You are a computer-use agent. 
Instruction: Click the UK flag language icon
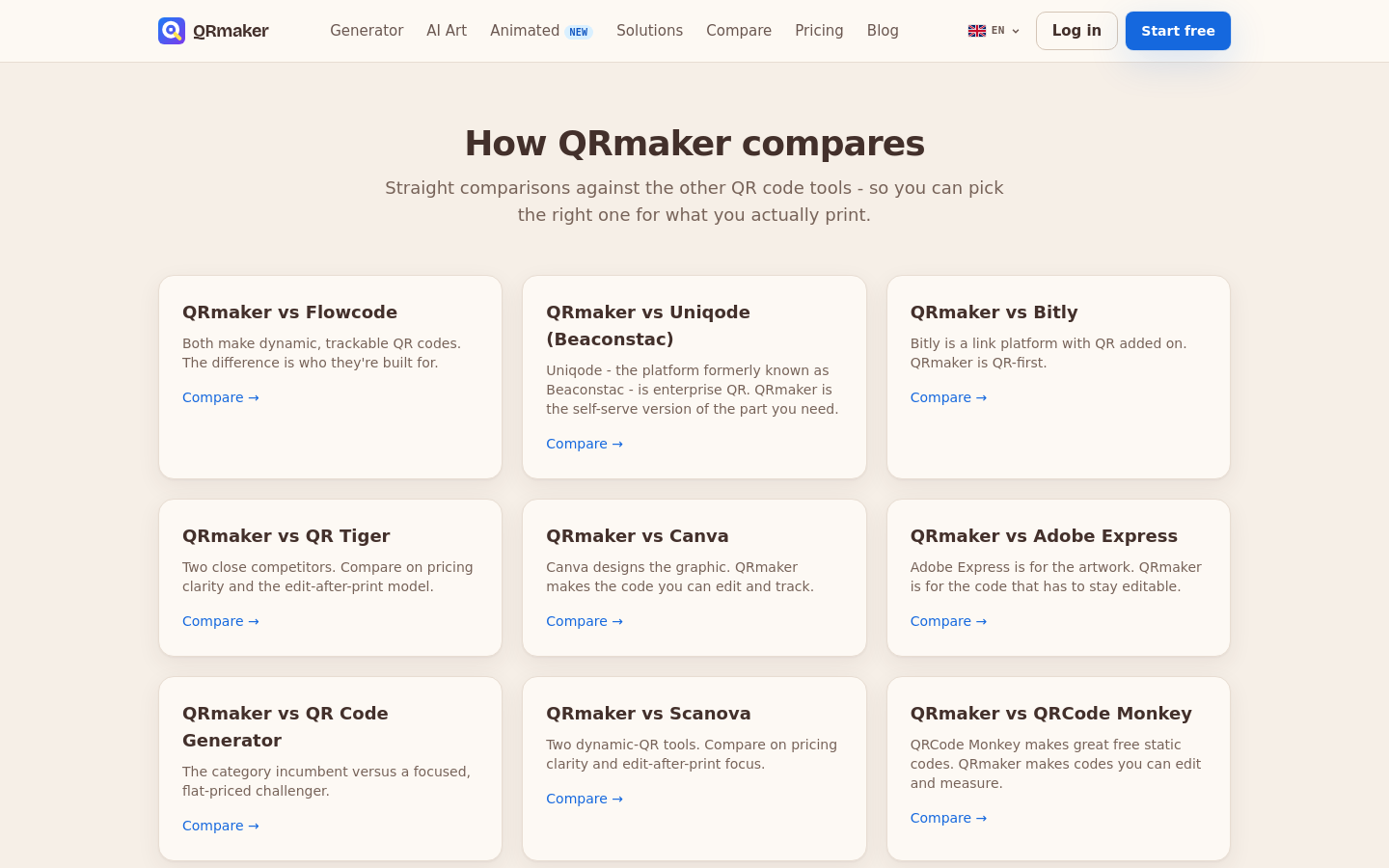[x=977, y=31]
